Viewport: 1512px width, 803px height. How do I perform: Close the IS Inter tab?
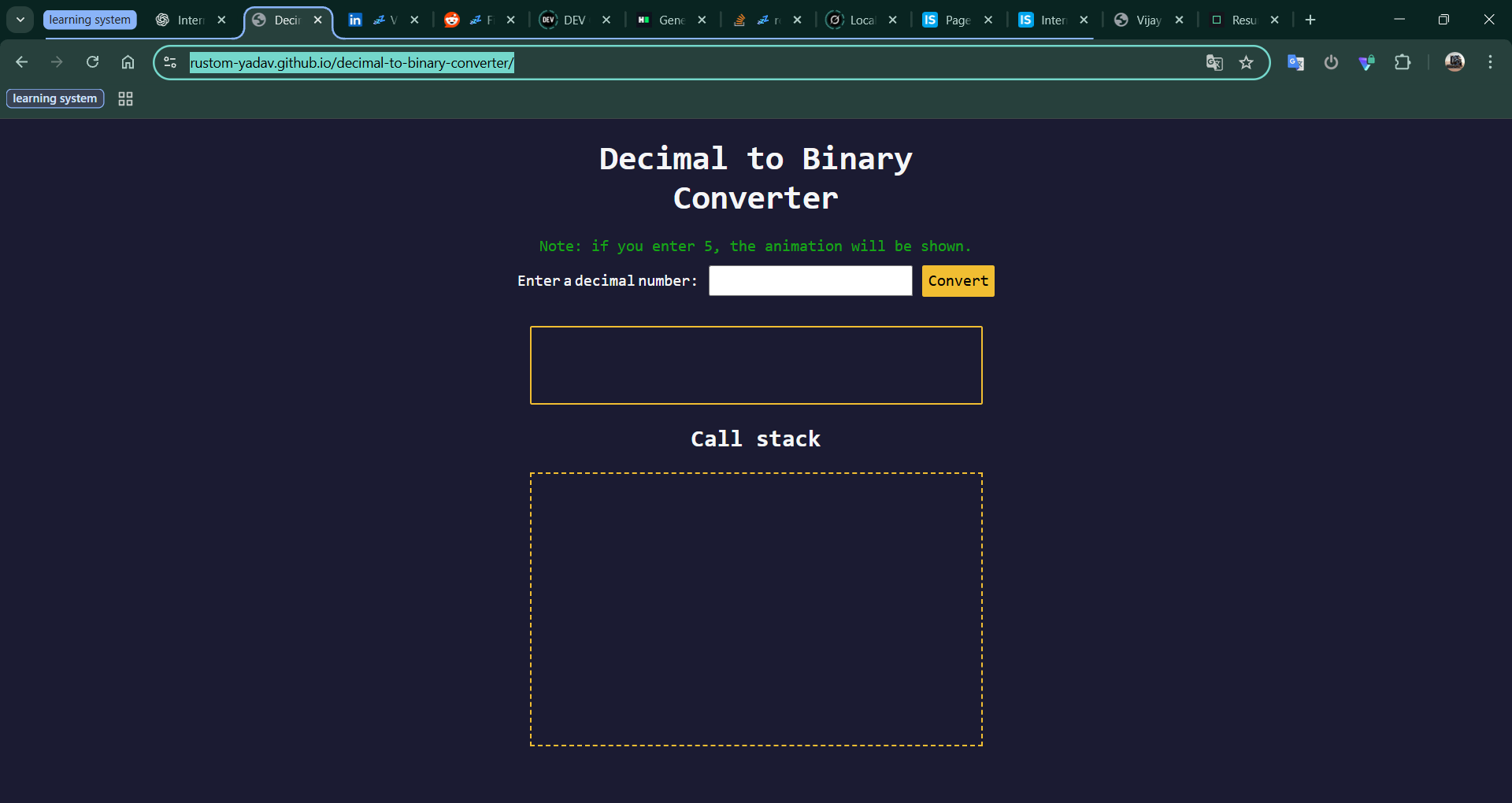[x=1084, y=20]
